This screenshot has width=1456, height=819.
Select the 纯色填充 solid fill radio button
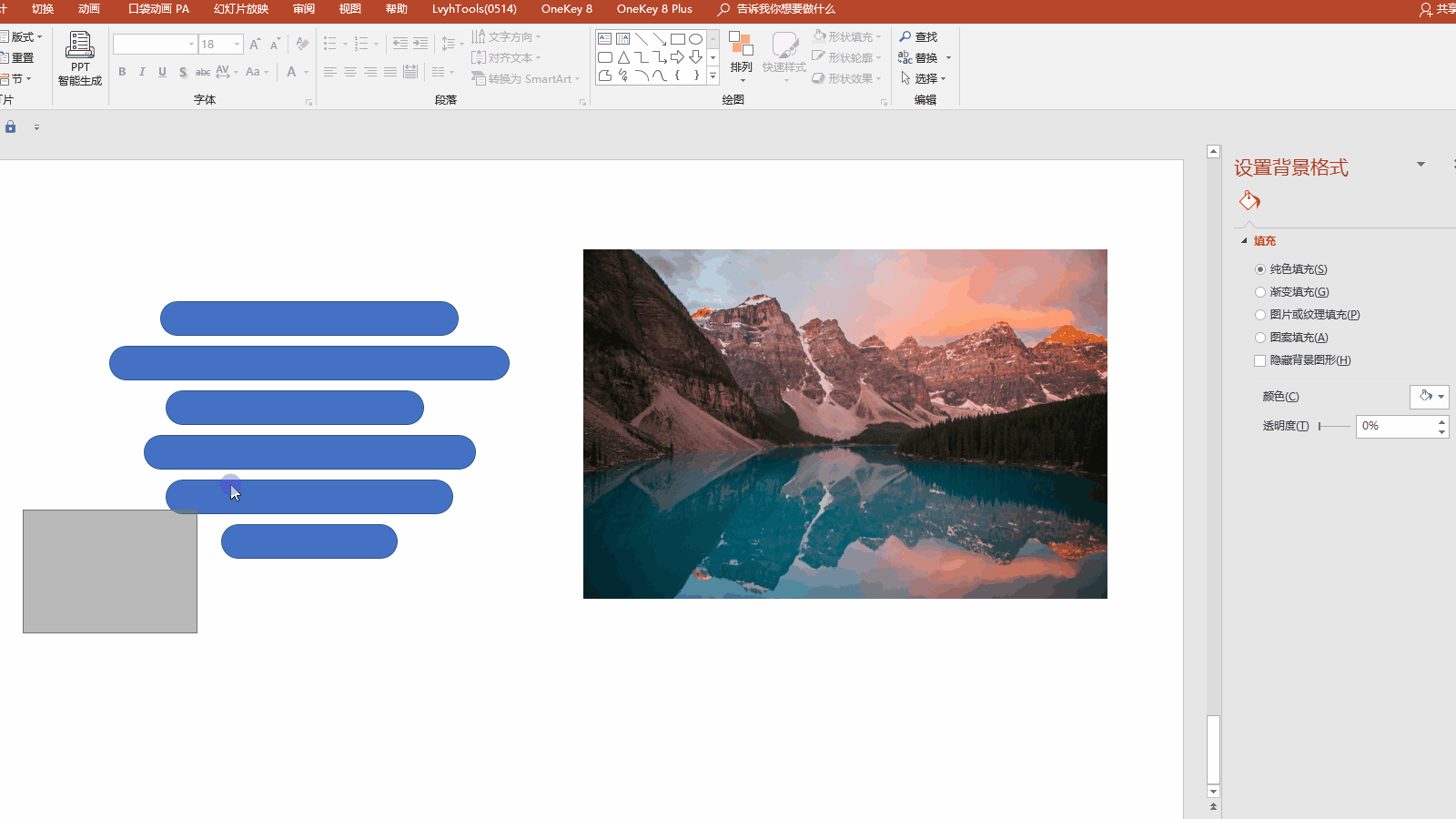(x=1260, y=269)
